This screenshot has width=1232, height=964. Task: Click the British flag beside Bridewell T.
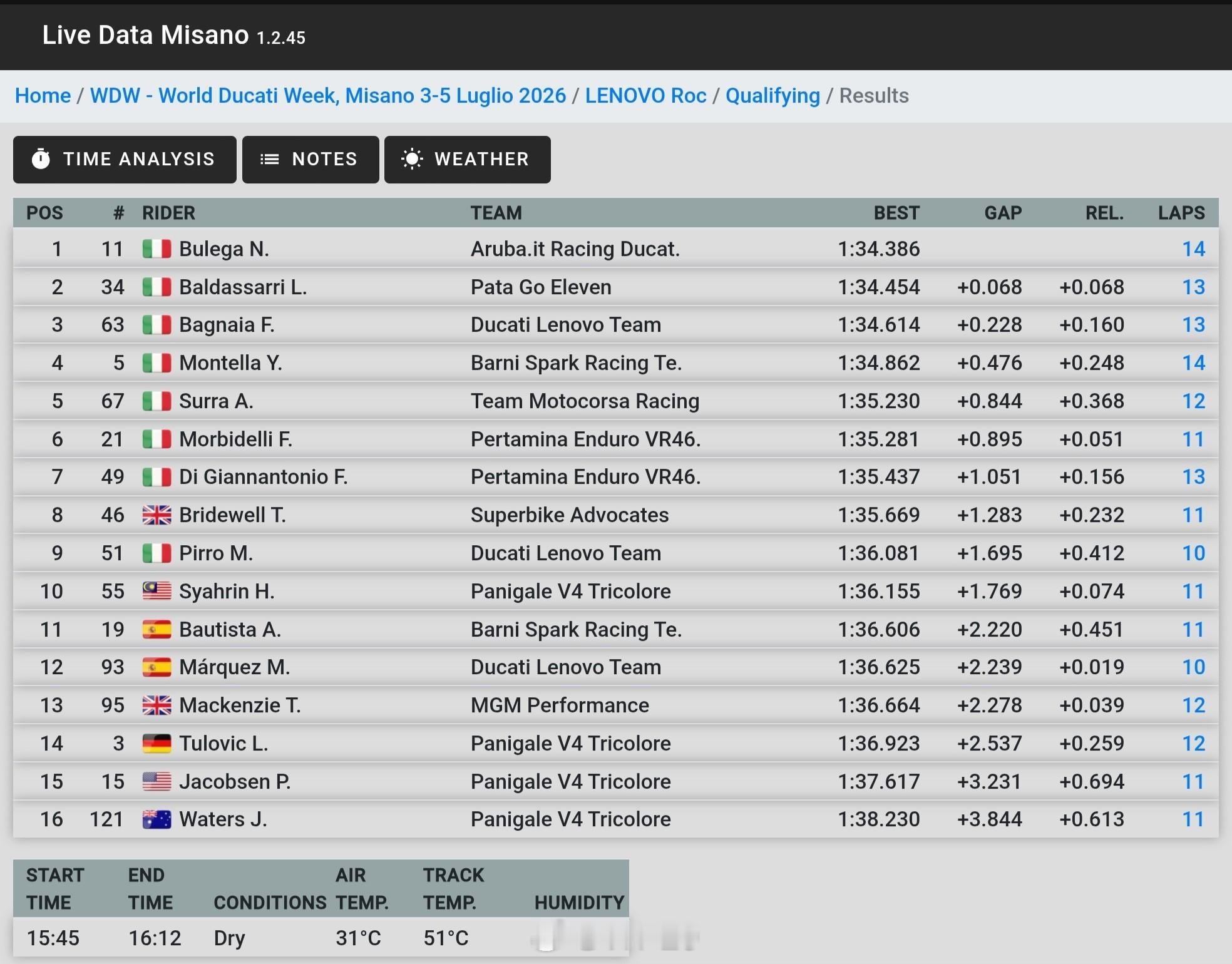[x=157, y=515]
